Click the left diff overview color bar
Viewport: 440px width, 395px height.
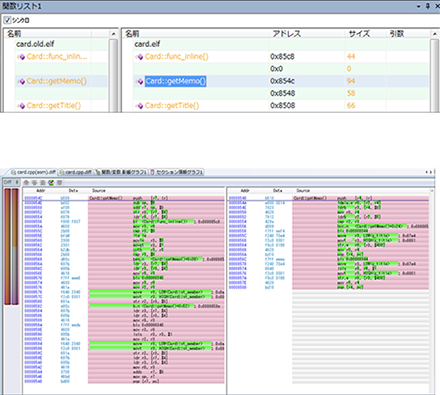pyautogui.click(x=7, y=246)
